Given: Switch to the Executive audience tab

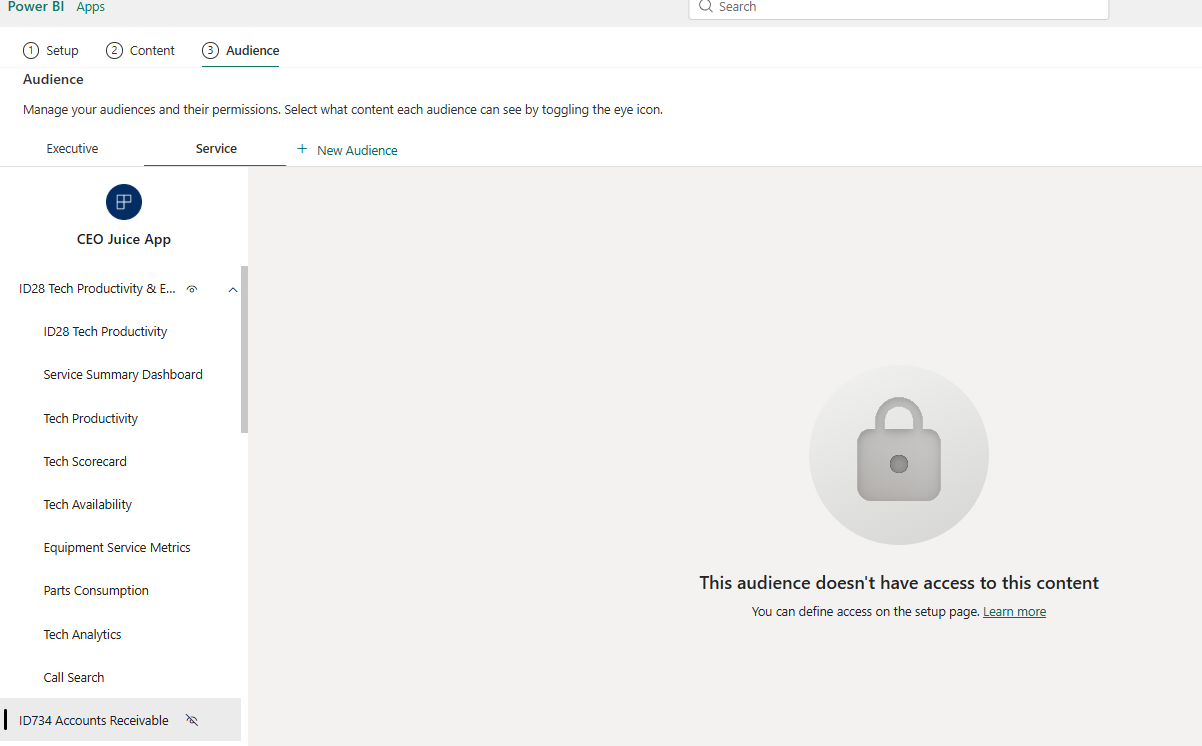Looking at the screenshot, I should (x=72, y=149).
